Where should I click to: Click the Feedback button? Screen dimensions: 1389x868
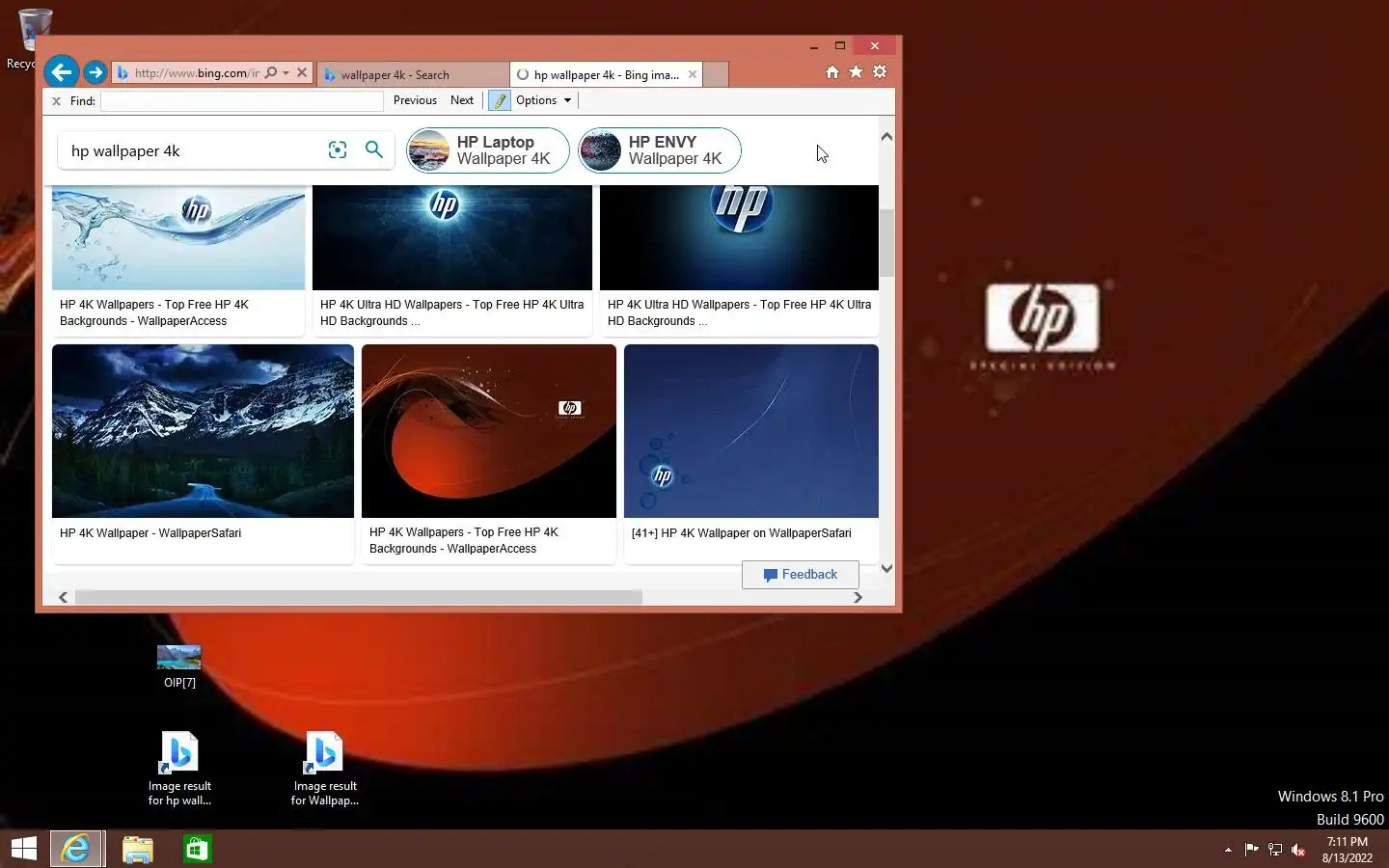coord(800,575)
